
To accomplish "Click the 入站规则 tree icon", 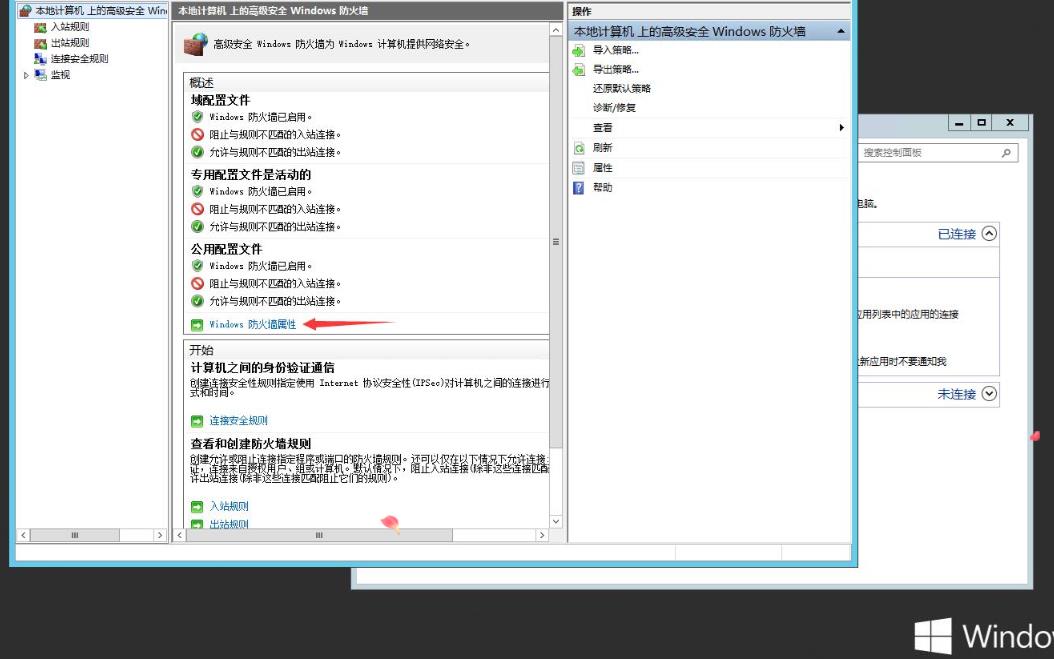I will click(40, 27).
